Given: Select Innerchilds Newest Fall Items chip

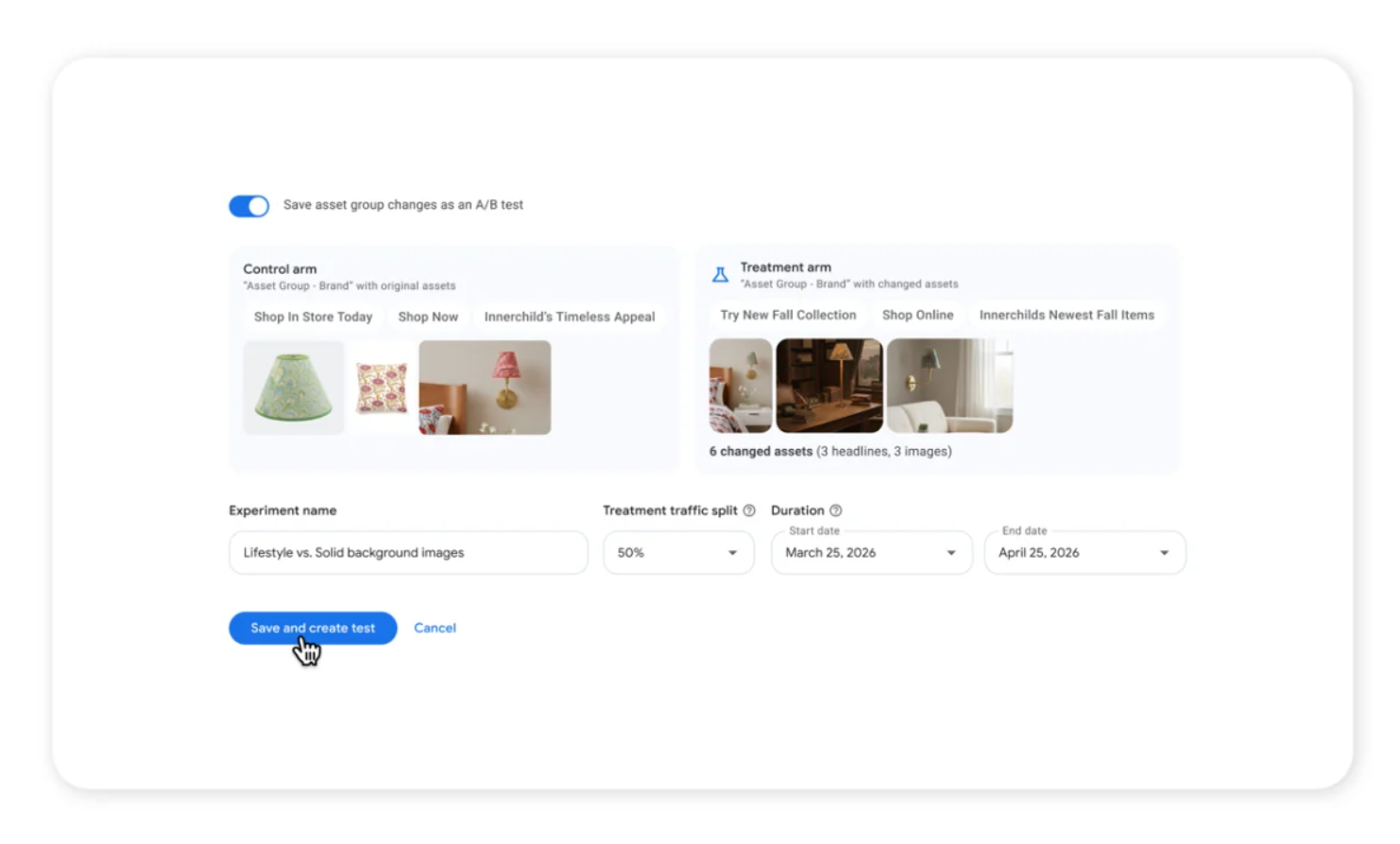Looking at the screenshot, I should (1067, 315).
